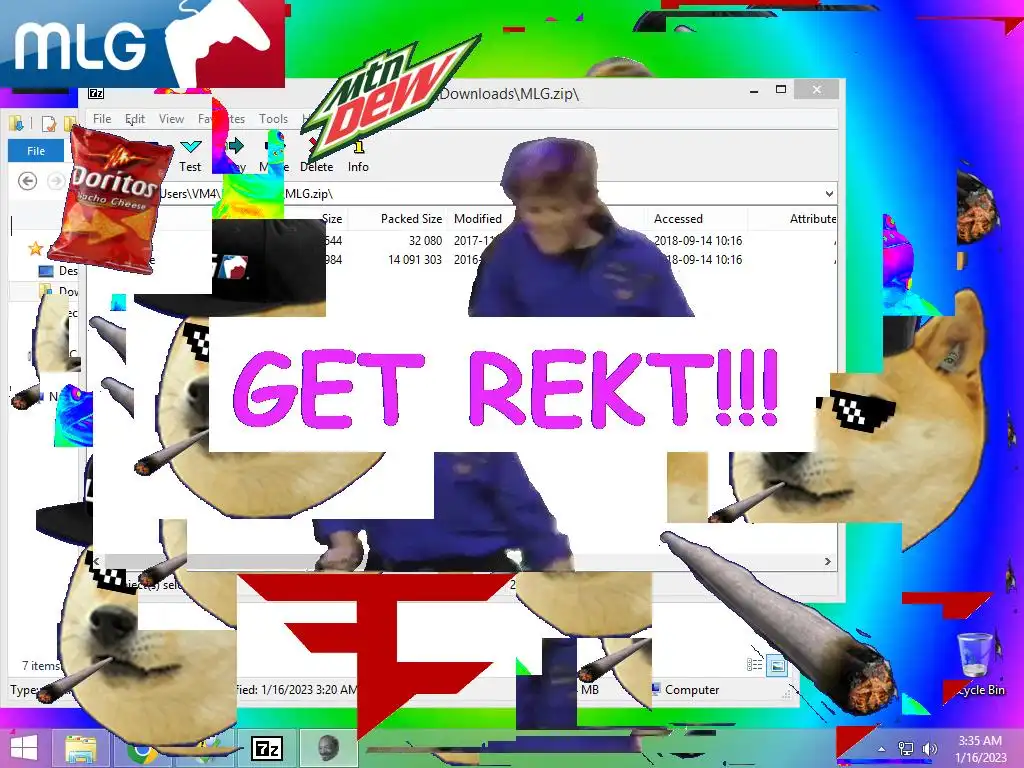Click the "Computer" status bar label

(x=692, y=690)
